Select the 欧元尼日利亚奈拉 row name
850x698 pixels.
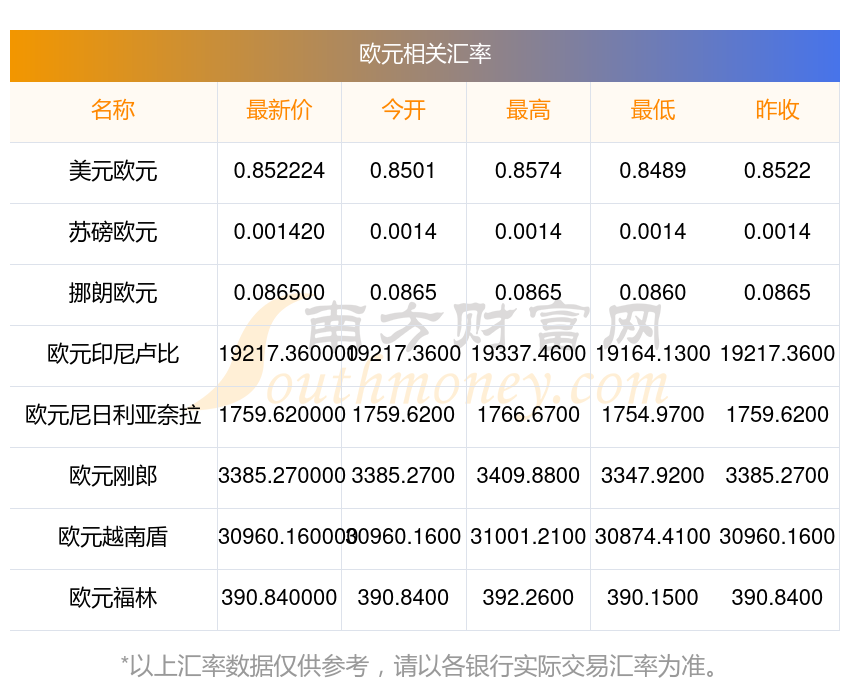[113, 415]
